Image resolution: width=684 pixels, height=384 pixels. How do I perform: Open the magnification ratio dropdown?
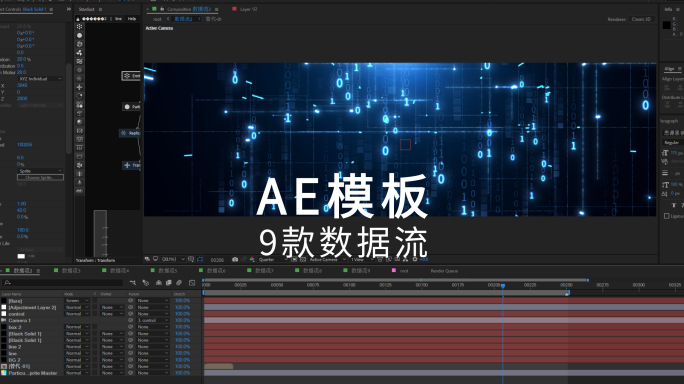click(x=173, y=259)
